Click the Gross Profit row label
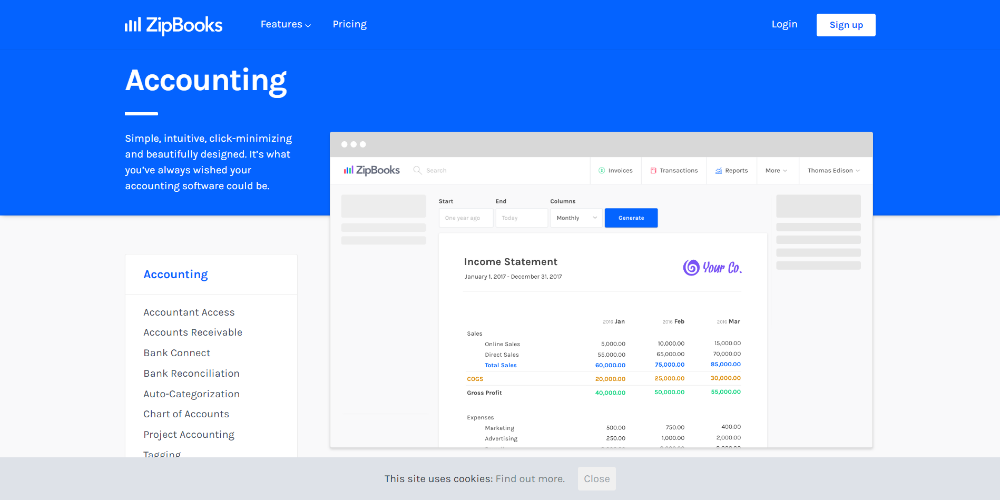 click(485, 393)
